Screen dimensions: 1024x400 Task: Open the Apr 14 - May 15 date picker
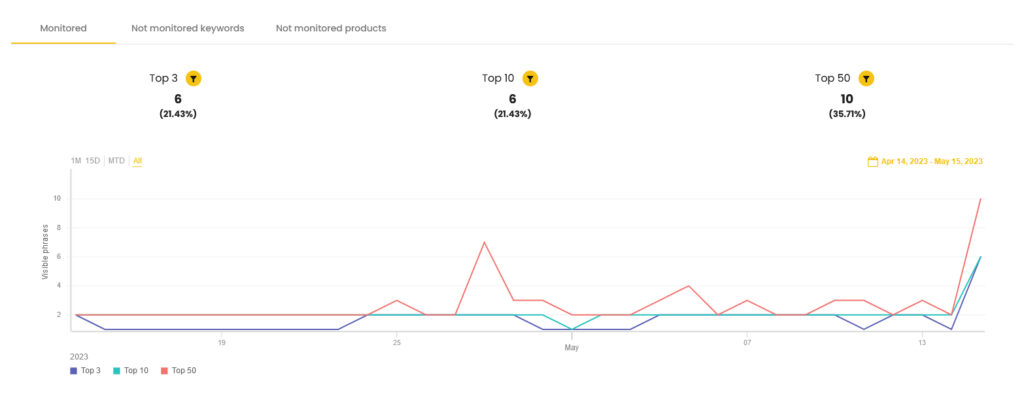click(x=932, y=161)
